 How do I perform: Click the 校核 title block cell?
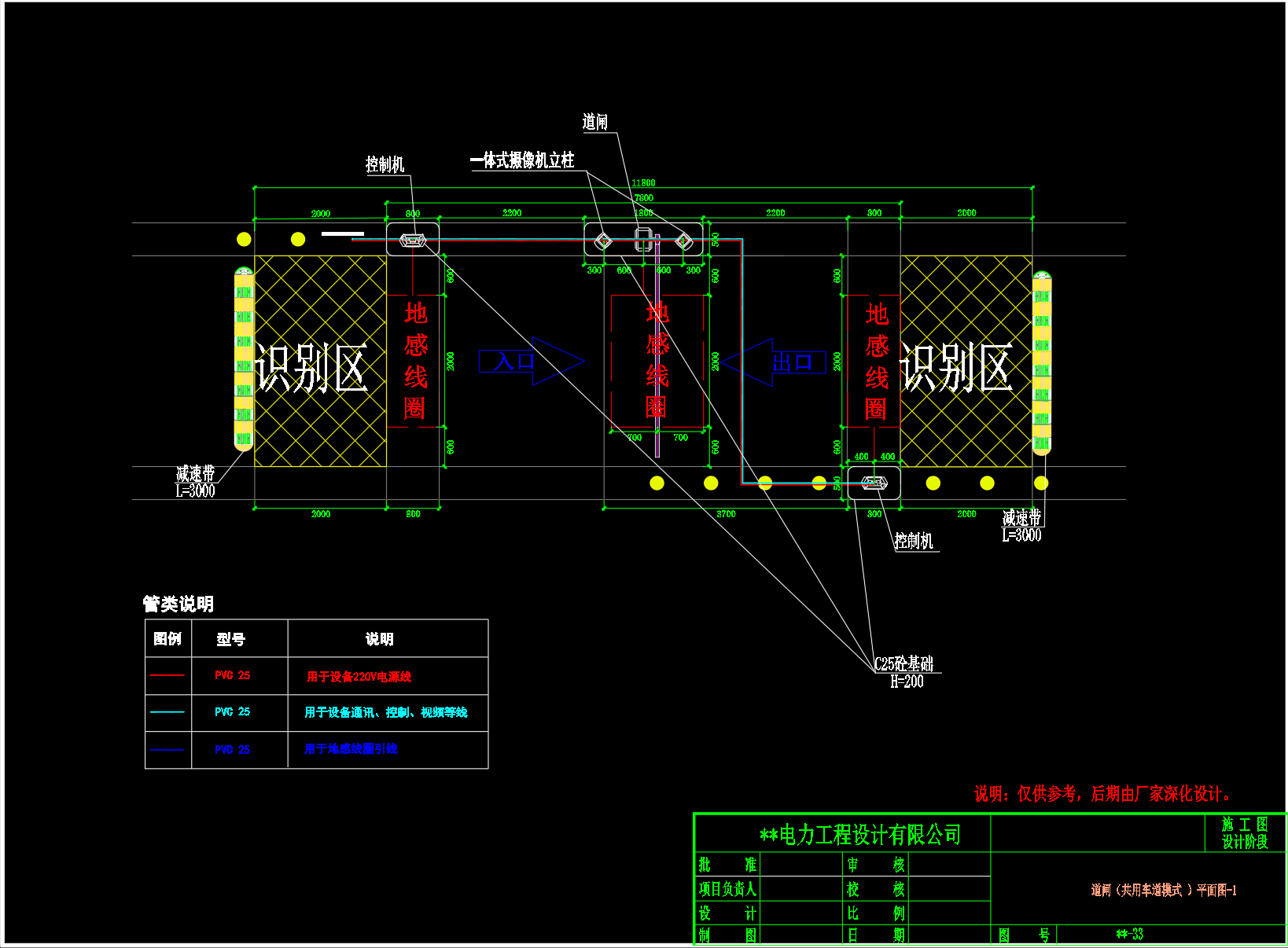(x=876, y=889)
